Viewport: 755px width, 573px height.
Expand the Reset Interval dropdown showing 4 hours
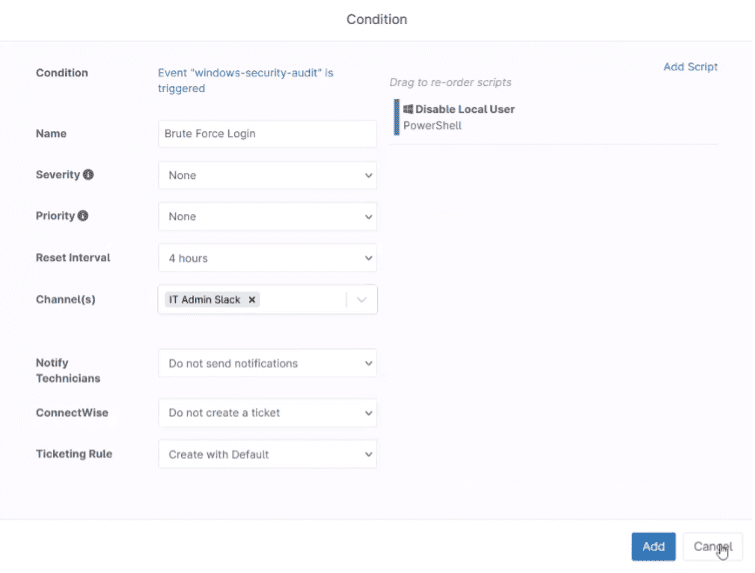(268, 258)
